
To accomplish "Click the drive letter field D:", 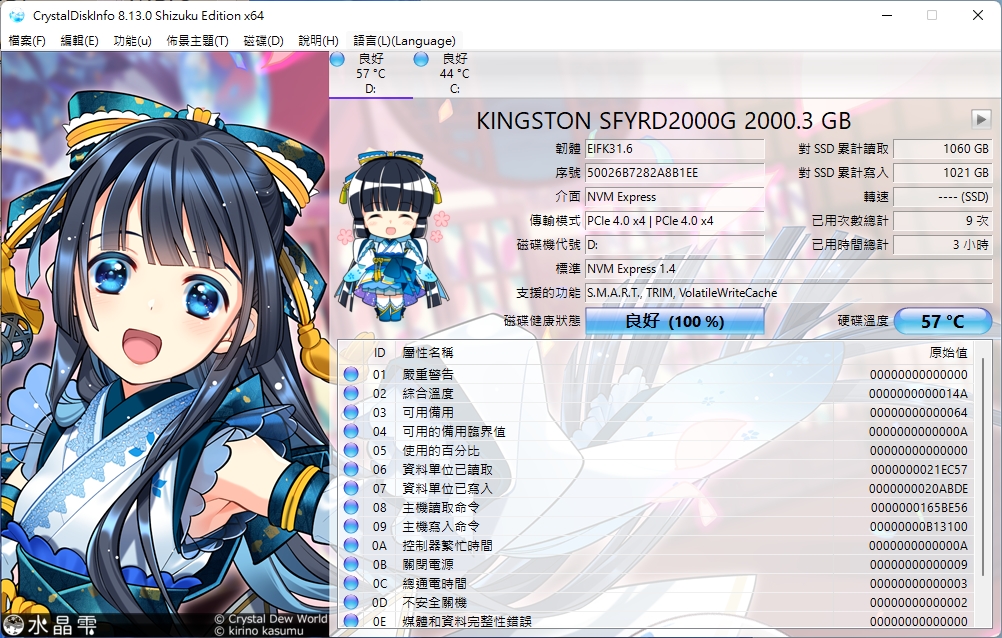I will 675,245.
